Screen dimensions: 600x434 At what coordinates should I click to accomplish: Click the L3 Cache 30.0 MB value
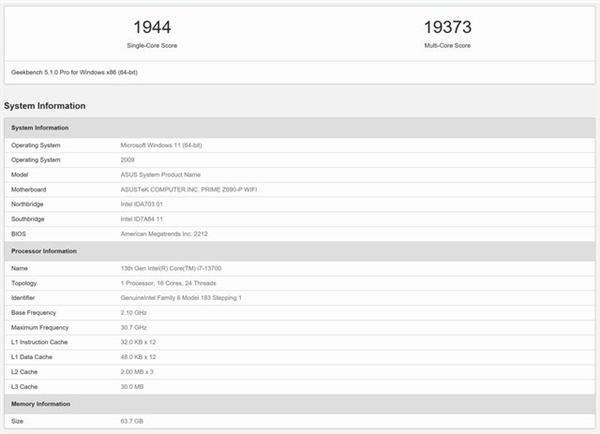coord(132,387)
